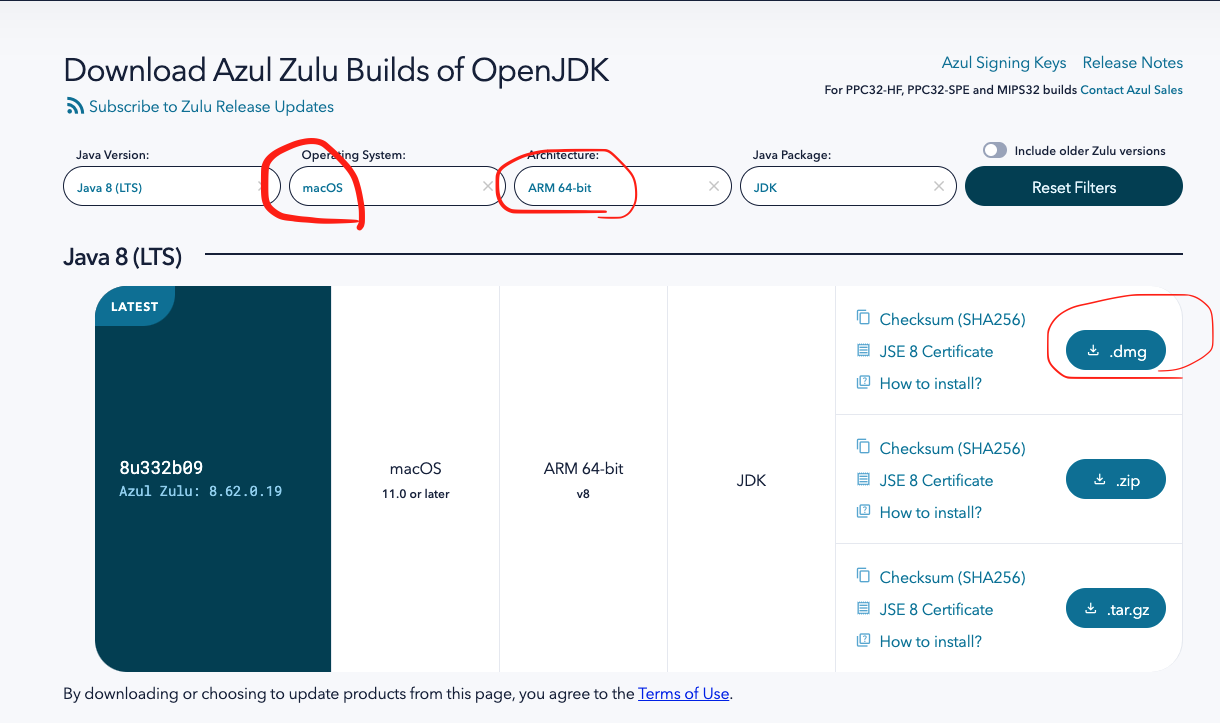Toggle Include older Zulu versions switch
Image resolution: width=1220 pixels, height=723 pixels.
(x=994, y=150)
